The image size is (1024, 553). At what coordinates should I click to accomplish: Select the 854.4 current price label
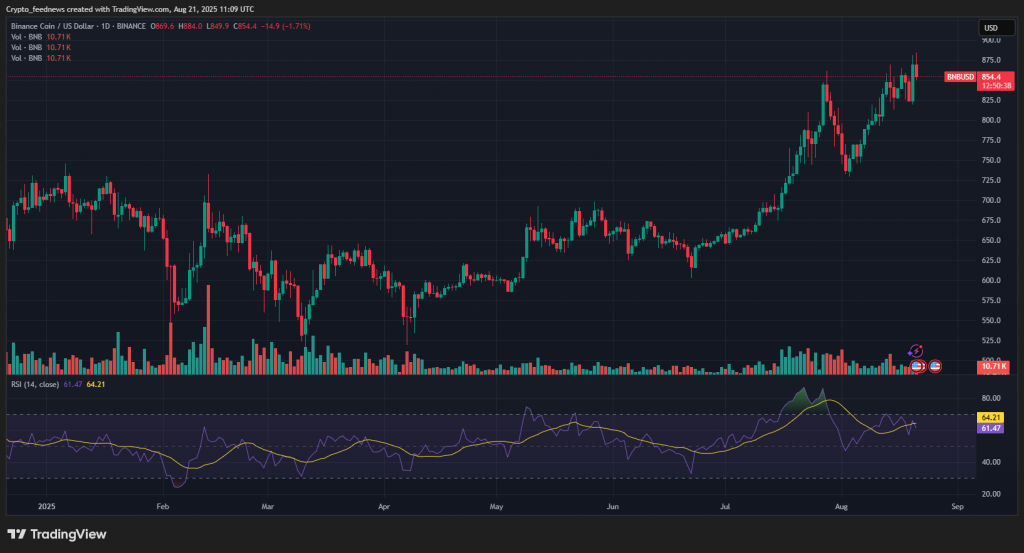[991, 76]
